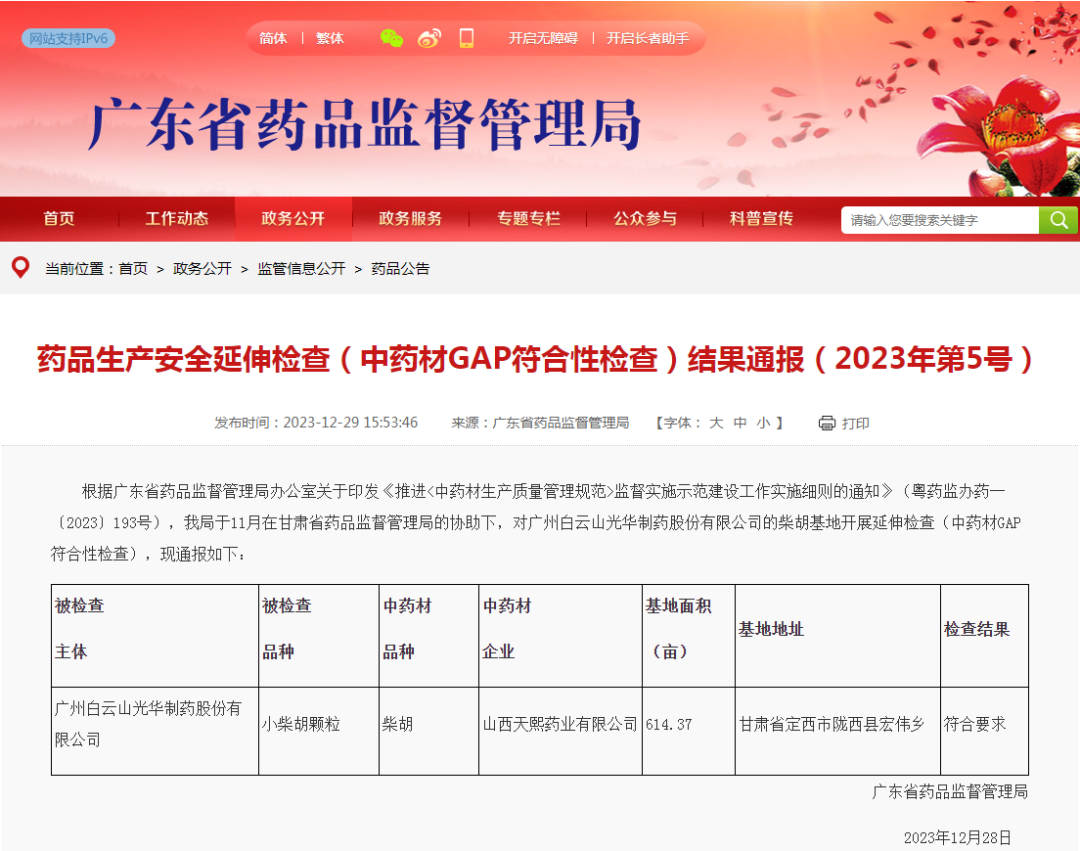
Task: Open the Weibo icon in top bar
Action: 428,39
